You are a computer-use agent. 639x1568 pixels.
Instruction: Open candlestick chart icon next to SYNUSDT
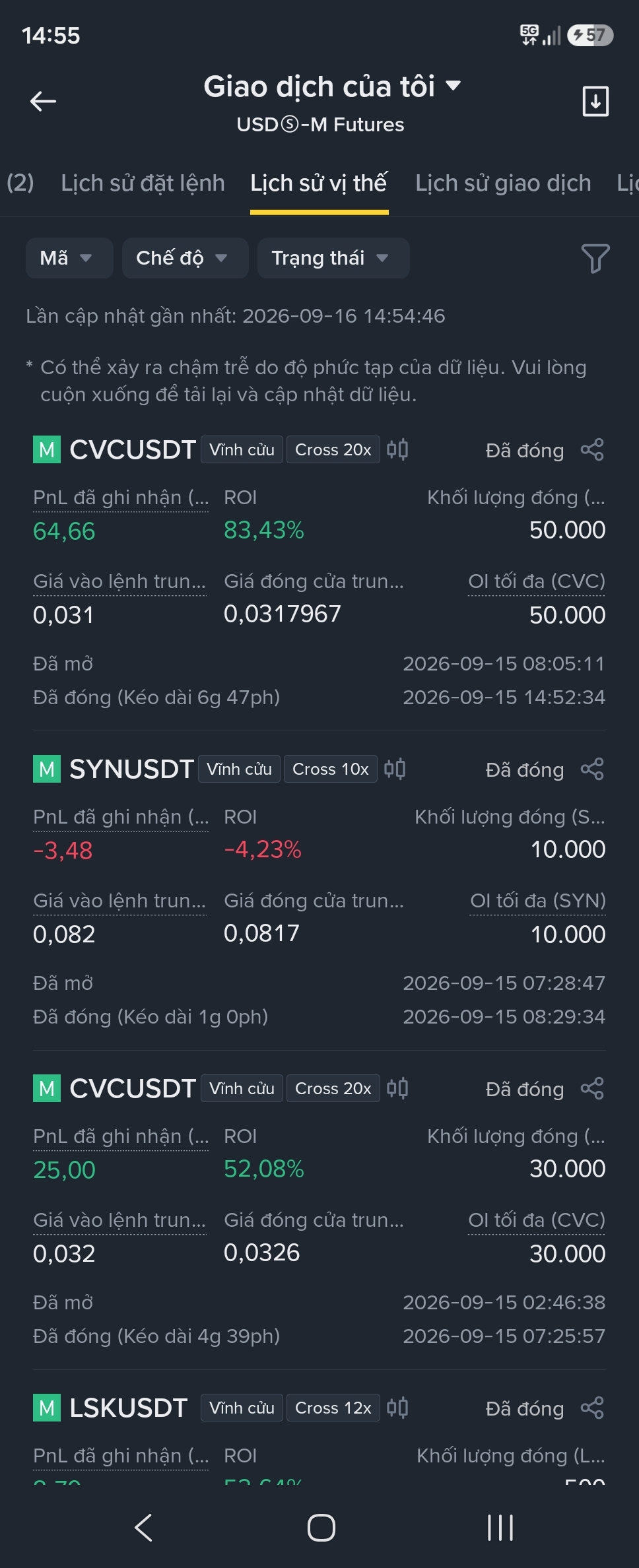click(x=395, y=769)
